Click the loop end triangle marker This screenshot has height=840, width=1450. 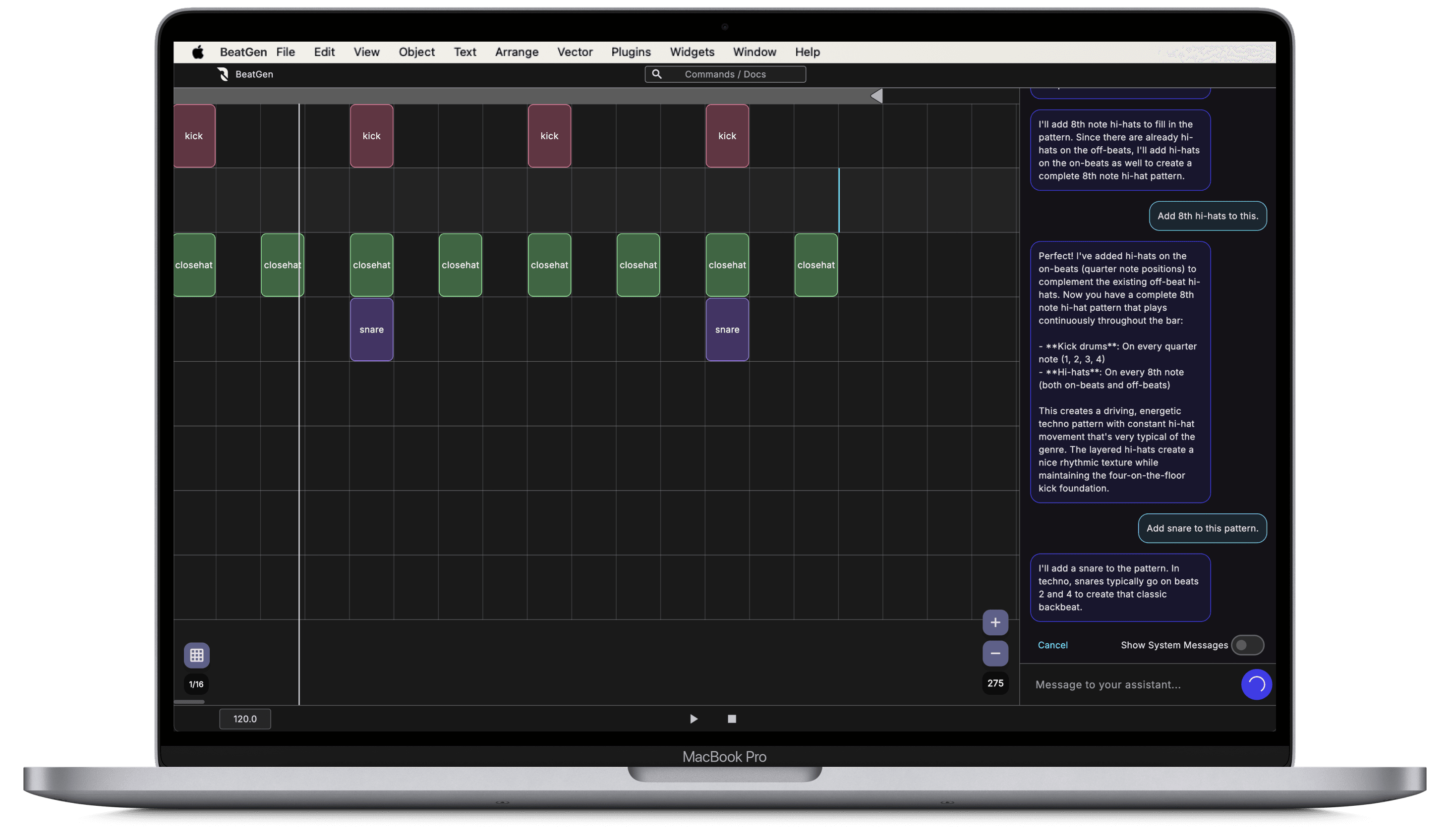pos(876,96)
